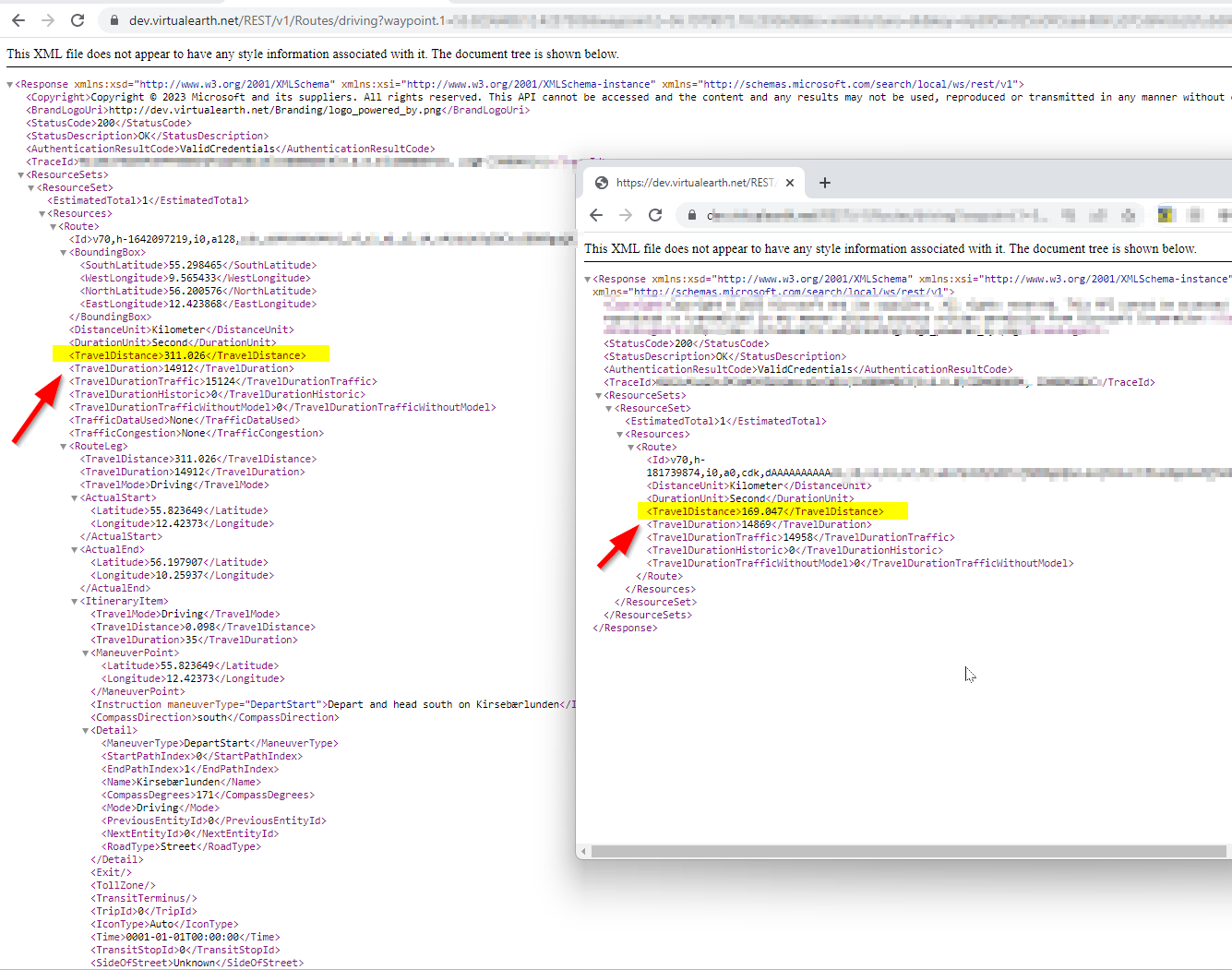Screen dimensions: 1232x970
Task: Collapse ResourceSet node in front window
Action: tap(609, 409)
